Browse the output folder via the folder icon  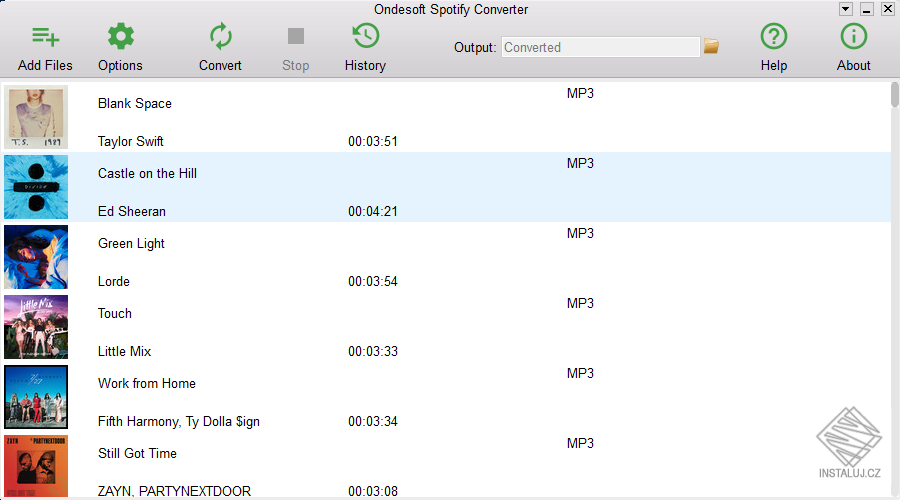[711, 46]
